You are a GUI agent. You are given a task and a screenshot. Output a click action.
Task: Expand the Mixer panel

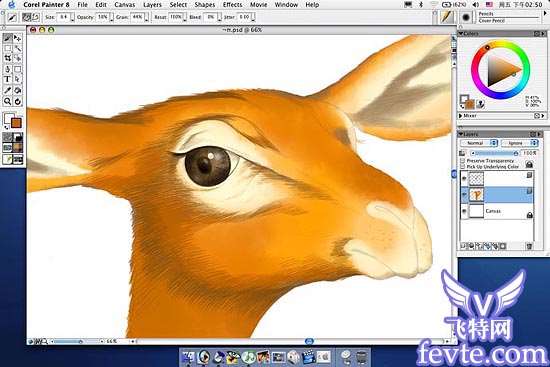(461, 115)
